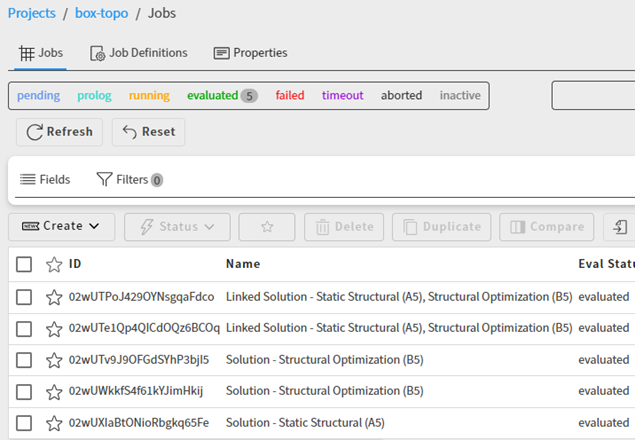This screenshot has width=635, height=440.
Task: Click the star icon in header row
Action: coord(54,265)
